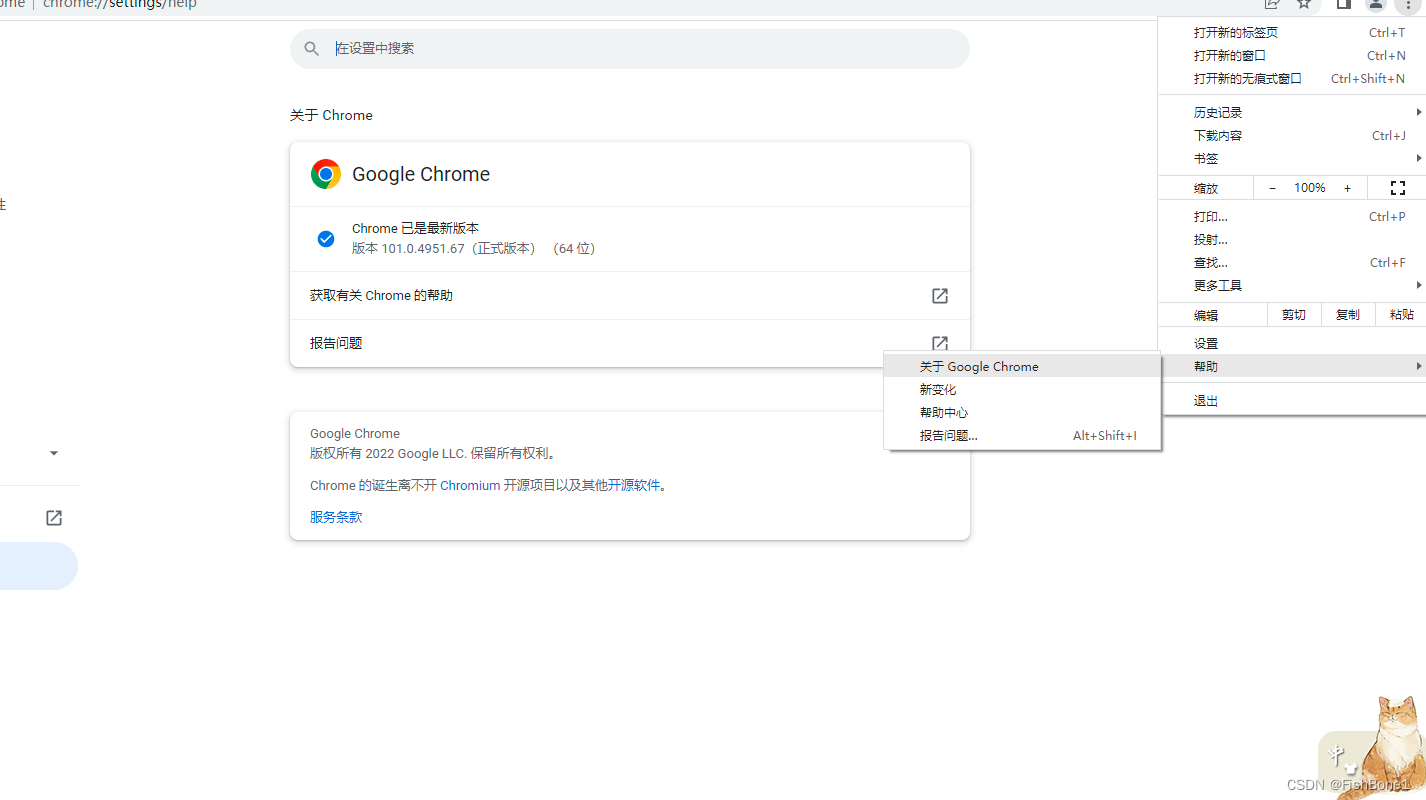The width and height of the screenshot is (1426, 800).
Task: Toggle the side panel icon in toolbar
Action: 1344,4
